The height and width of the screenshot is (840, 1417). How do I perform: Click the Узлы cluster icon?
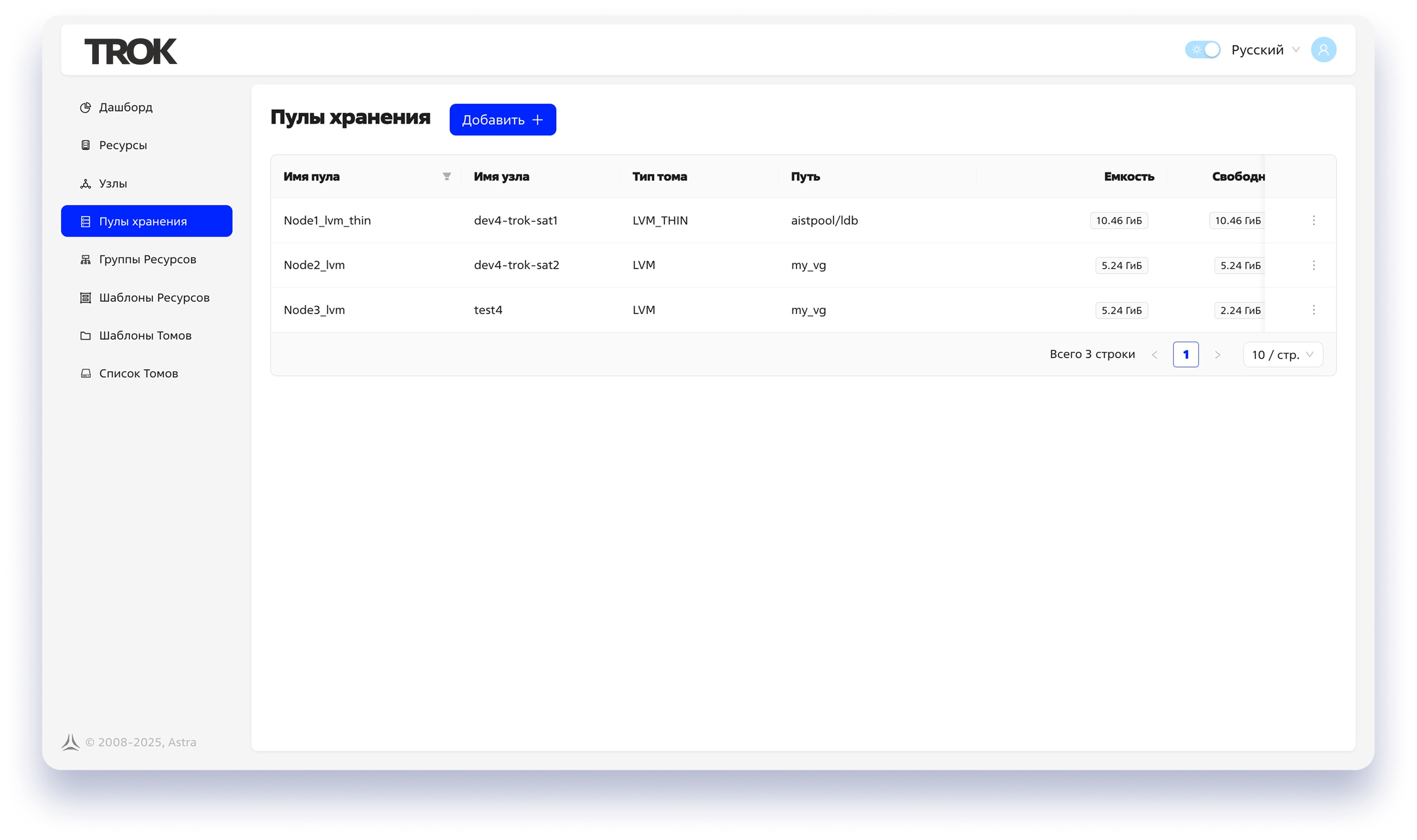(86, 184)
